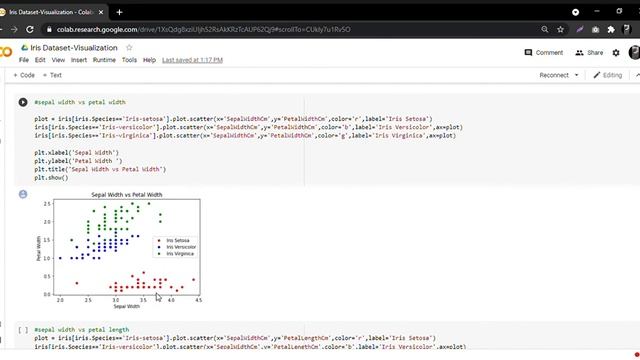Open the user account avatar in Colab
The width and height of the screenshot is (640, 360).
[x=634, y=52]
